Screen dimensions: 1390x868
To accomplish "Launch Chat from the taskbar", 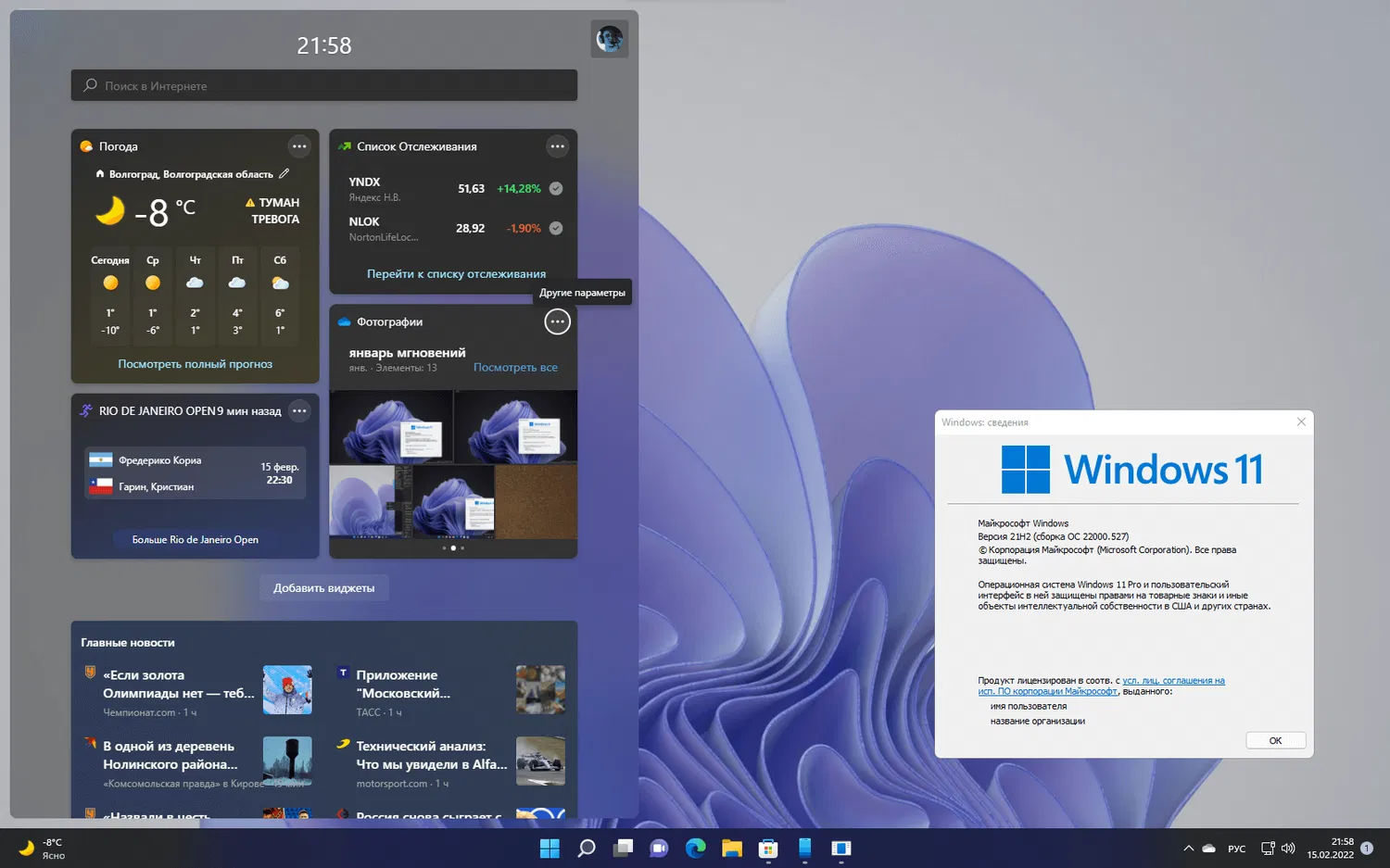I will click(659, 849).
